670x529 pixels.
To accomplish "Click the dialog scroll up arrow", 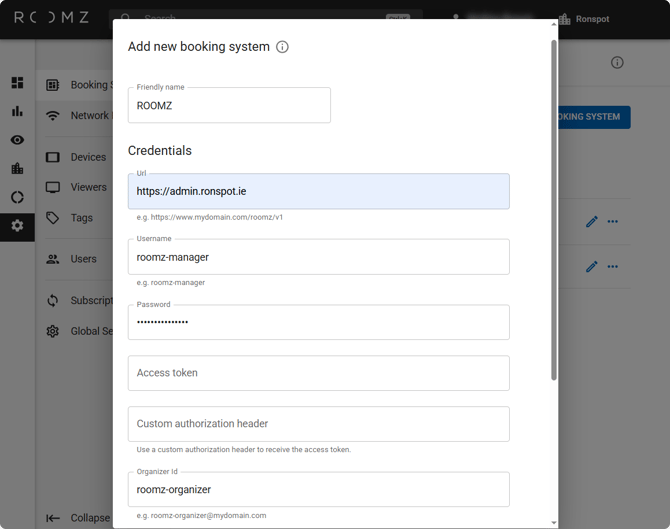I will pyautogui.click(x=554, y=24).
